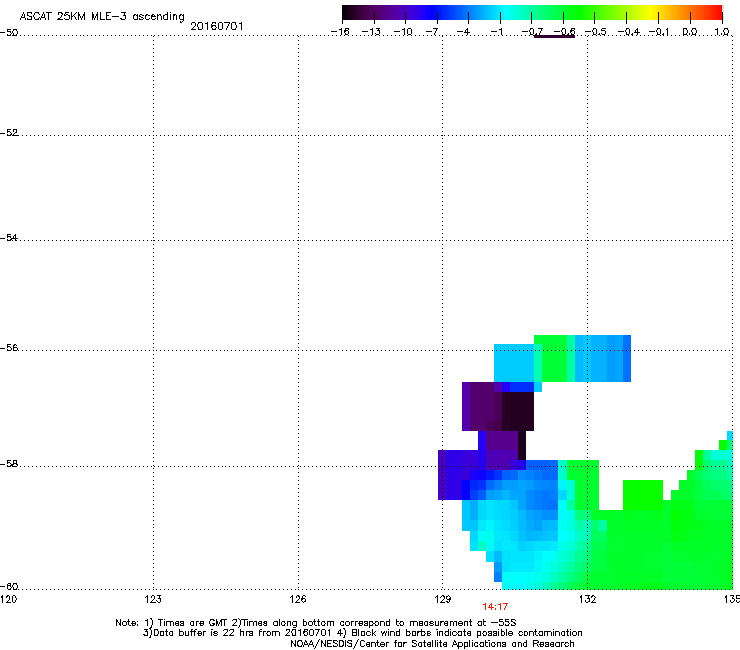
Task: Click the darkest purple-black data block on the map
Action: pyautogui.click(x=518, y=411)
